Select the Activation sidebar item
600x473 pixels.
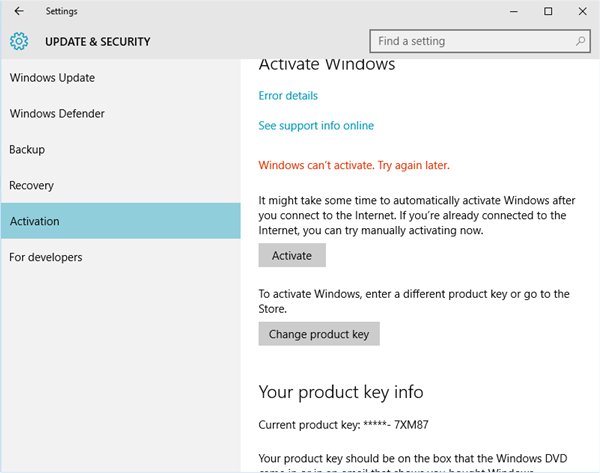coord(34,221)
